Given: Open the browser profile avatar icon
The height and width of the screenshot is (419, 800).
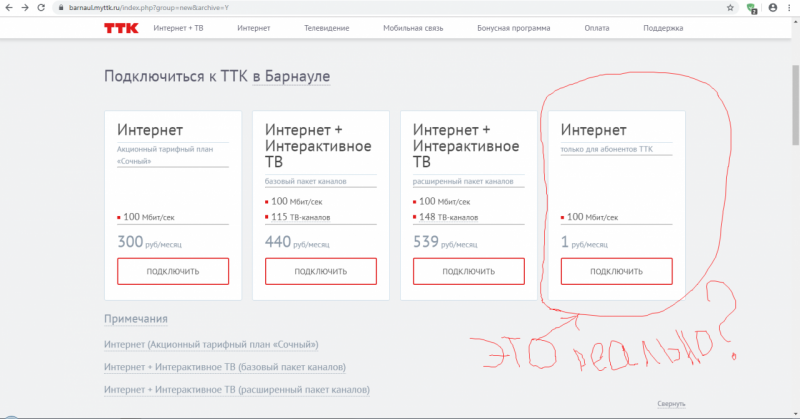Looking at the screenshot, I should click(773, 8).
